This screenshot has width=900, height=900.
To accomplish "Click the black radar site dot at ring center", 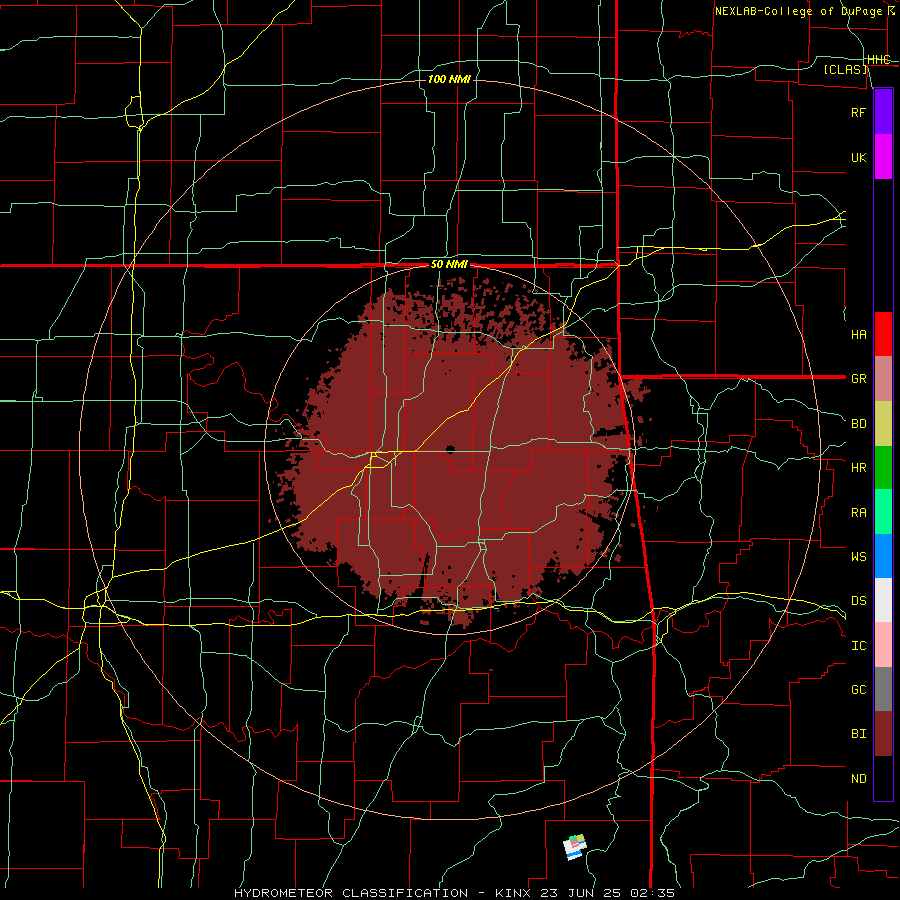I will pyautogui.click(x=450, y=449).
